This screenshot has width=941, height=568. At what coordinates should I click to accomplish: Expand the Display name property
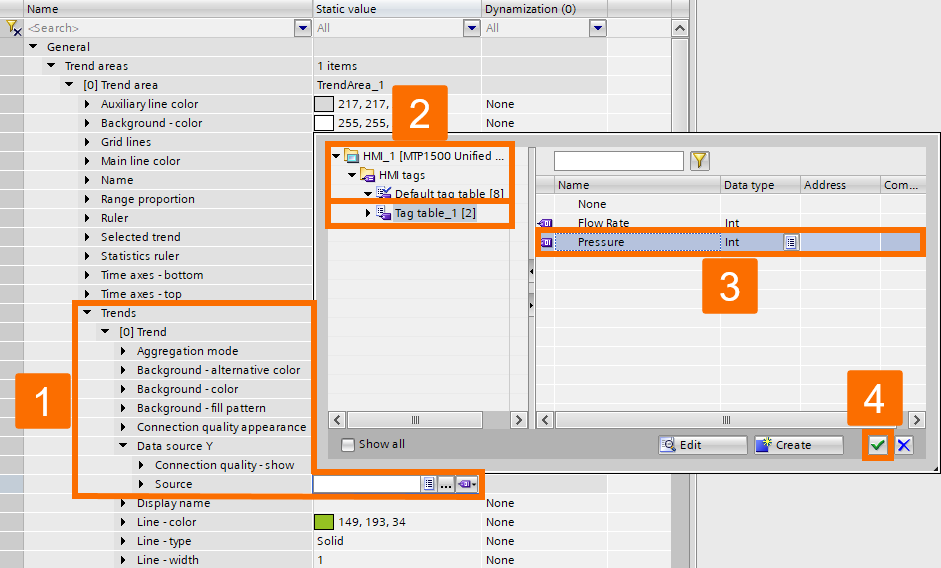click(124, 503)
